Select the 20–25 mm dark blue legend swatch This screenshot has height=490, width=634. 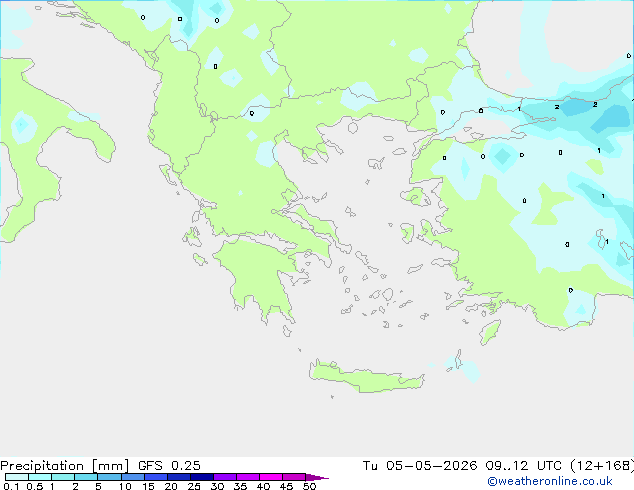179,477
